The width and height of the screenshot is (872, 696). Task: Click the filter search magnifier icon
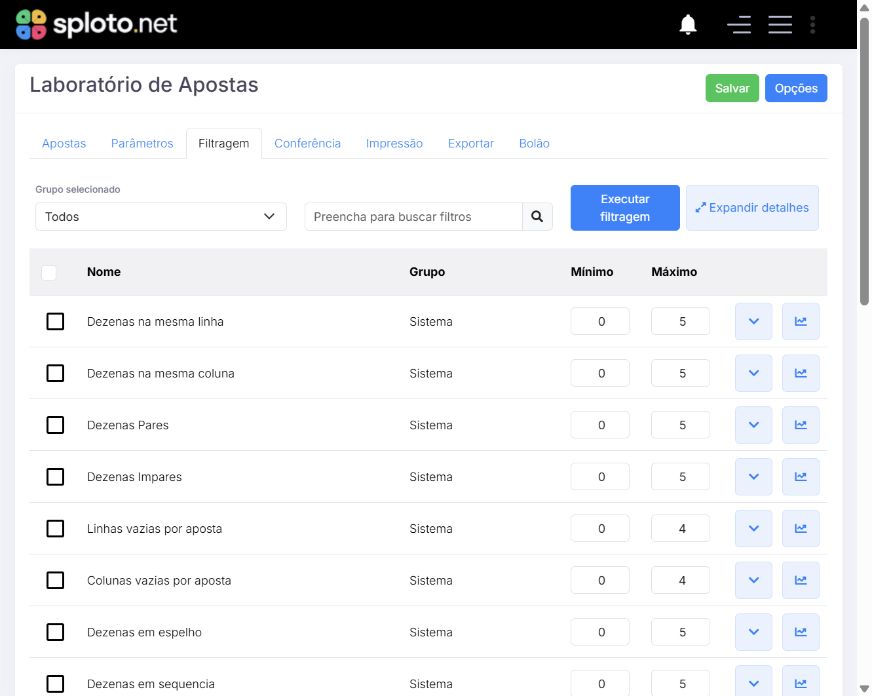point(537,216)
